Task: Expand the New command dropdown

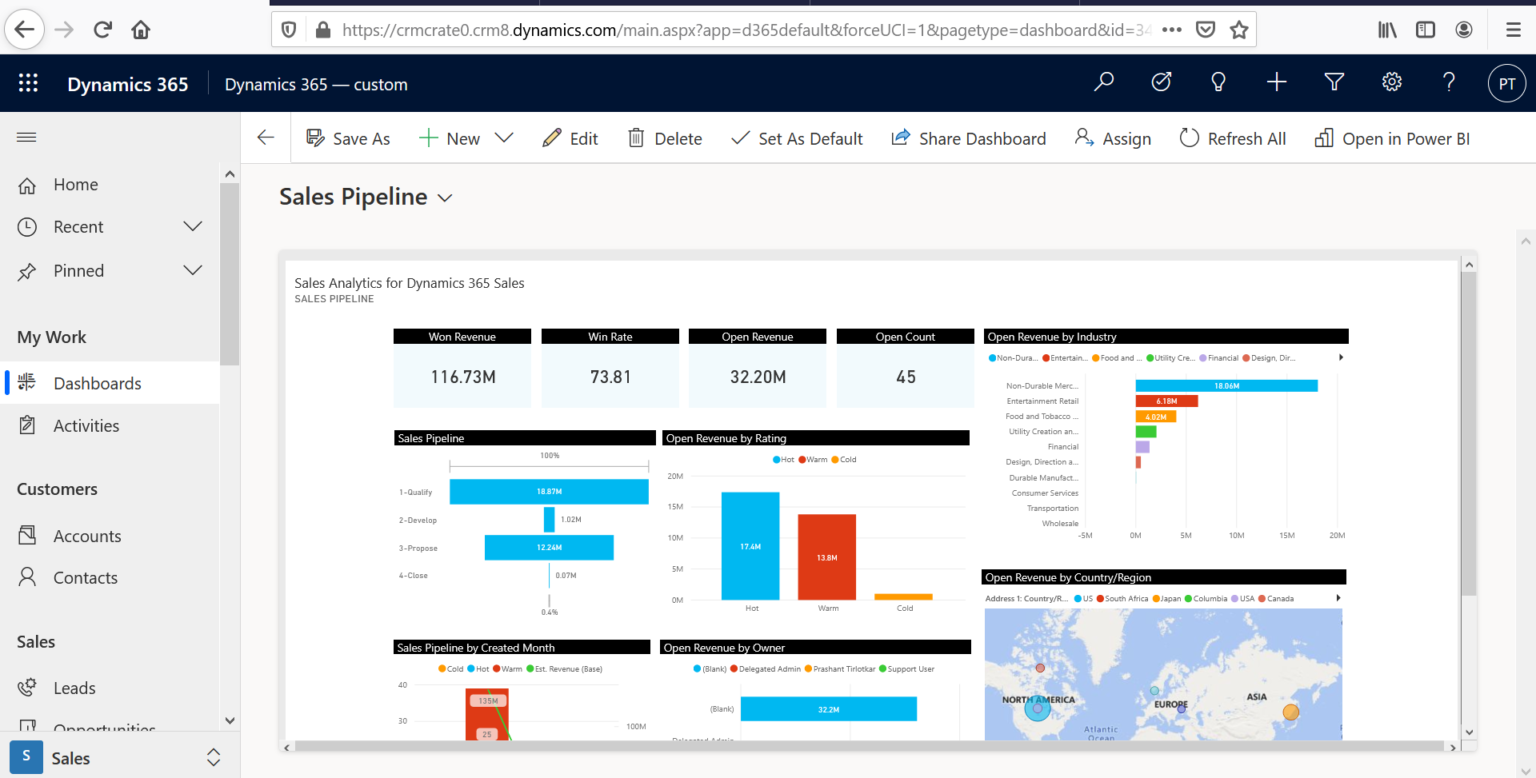Action: coord(504,137)
